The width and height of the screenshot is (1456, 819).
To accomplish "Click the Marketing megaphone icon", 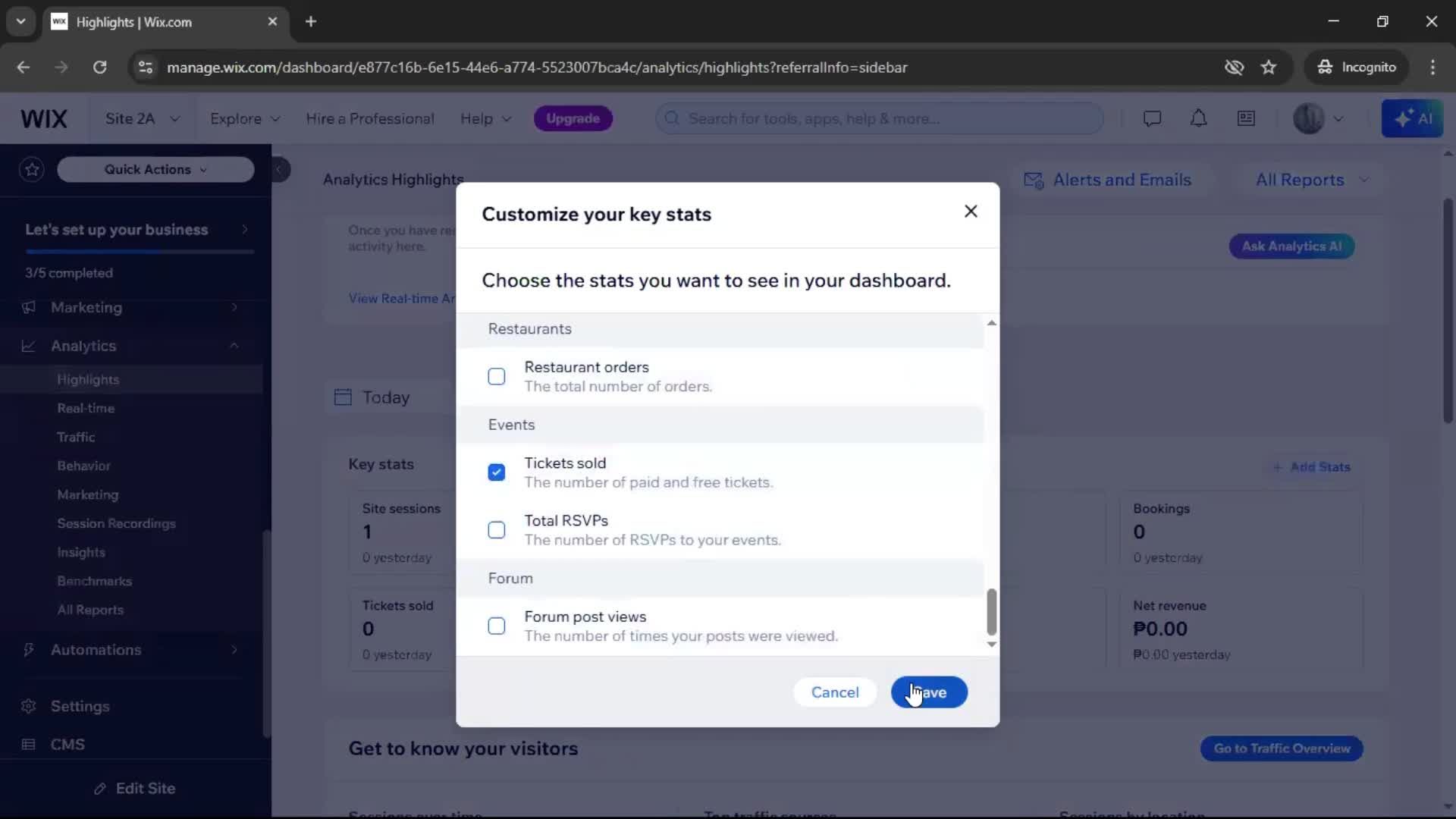I will coord(29,308).
